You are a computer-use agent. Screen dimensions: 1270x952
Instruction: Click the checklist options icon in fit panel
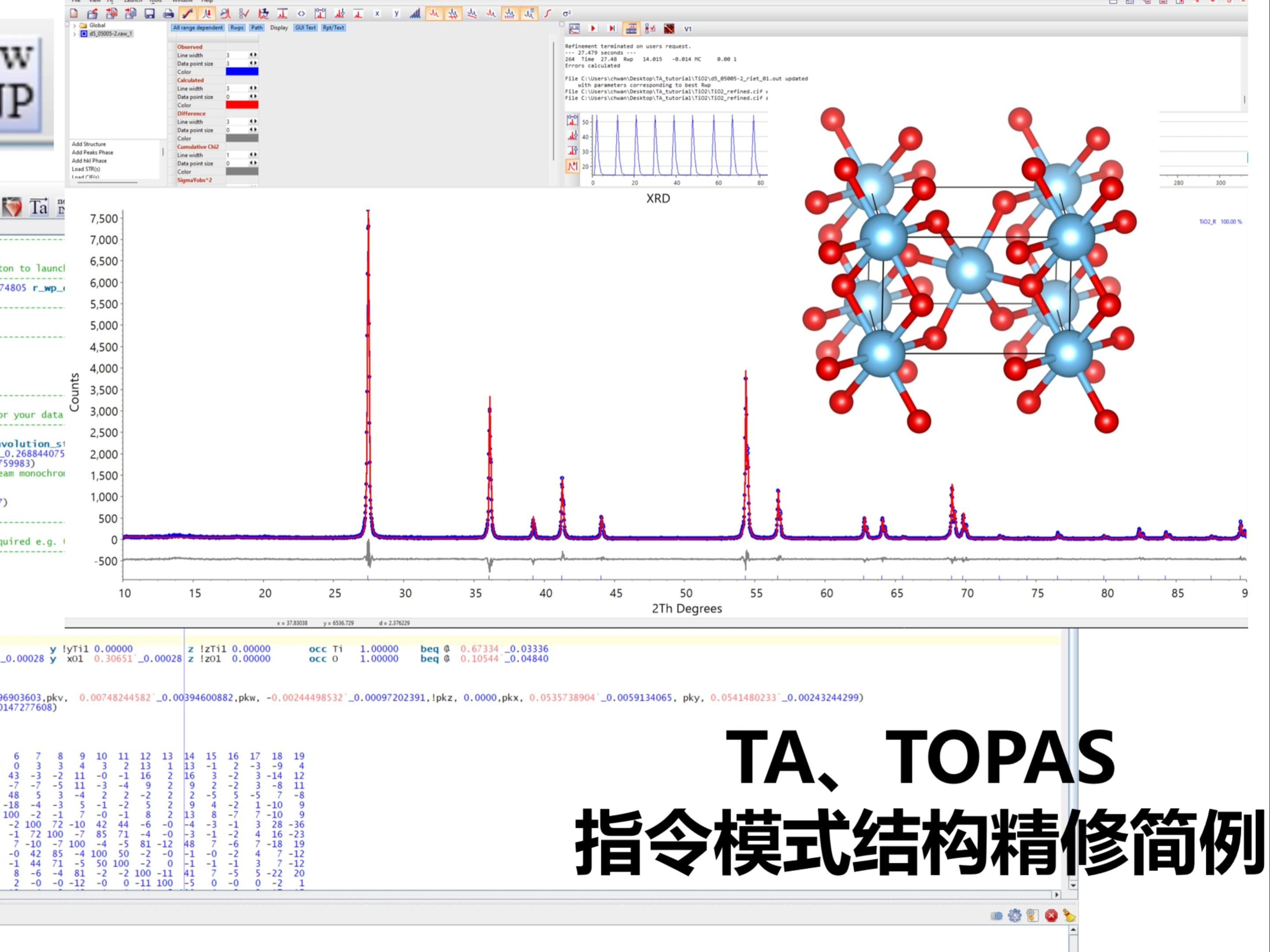click(650, 28)
